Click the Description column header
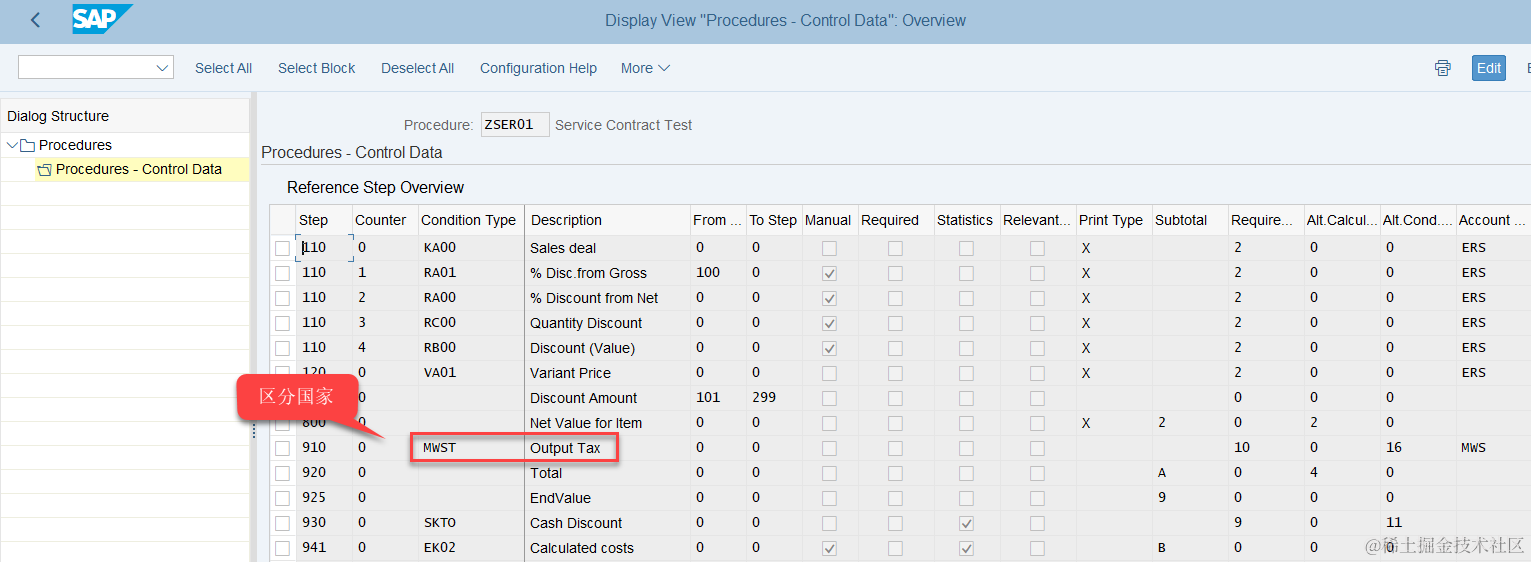This screenshot has width=1531, height=562. pyautogui.click(x=607, y=220)
